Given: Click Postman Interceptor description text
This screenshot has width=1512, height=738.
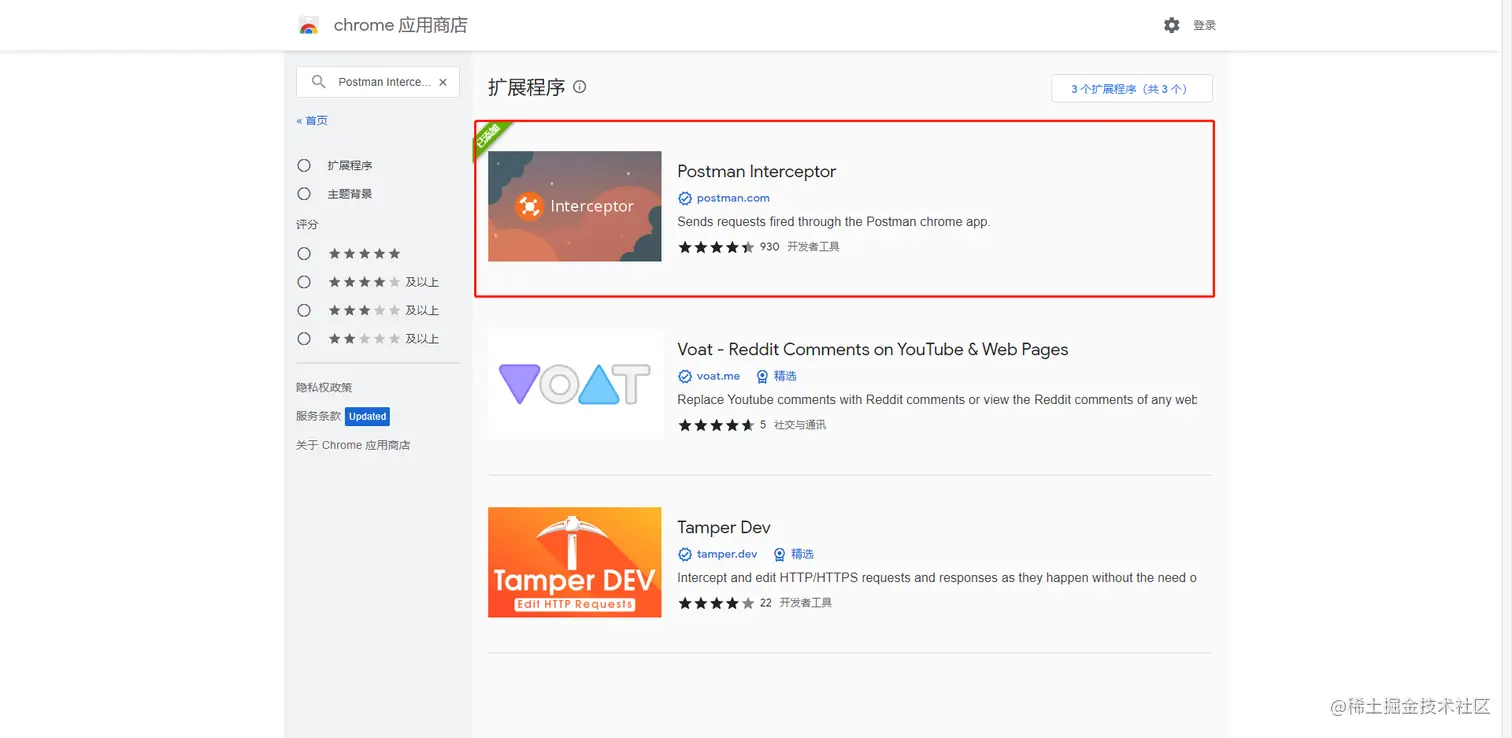Looking at the screenshot, I should (x=833, y=222).
